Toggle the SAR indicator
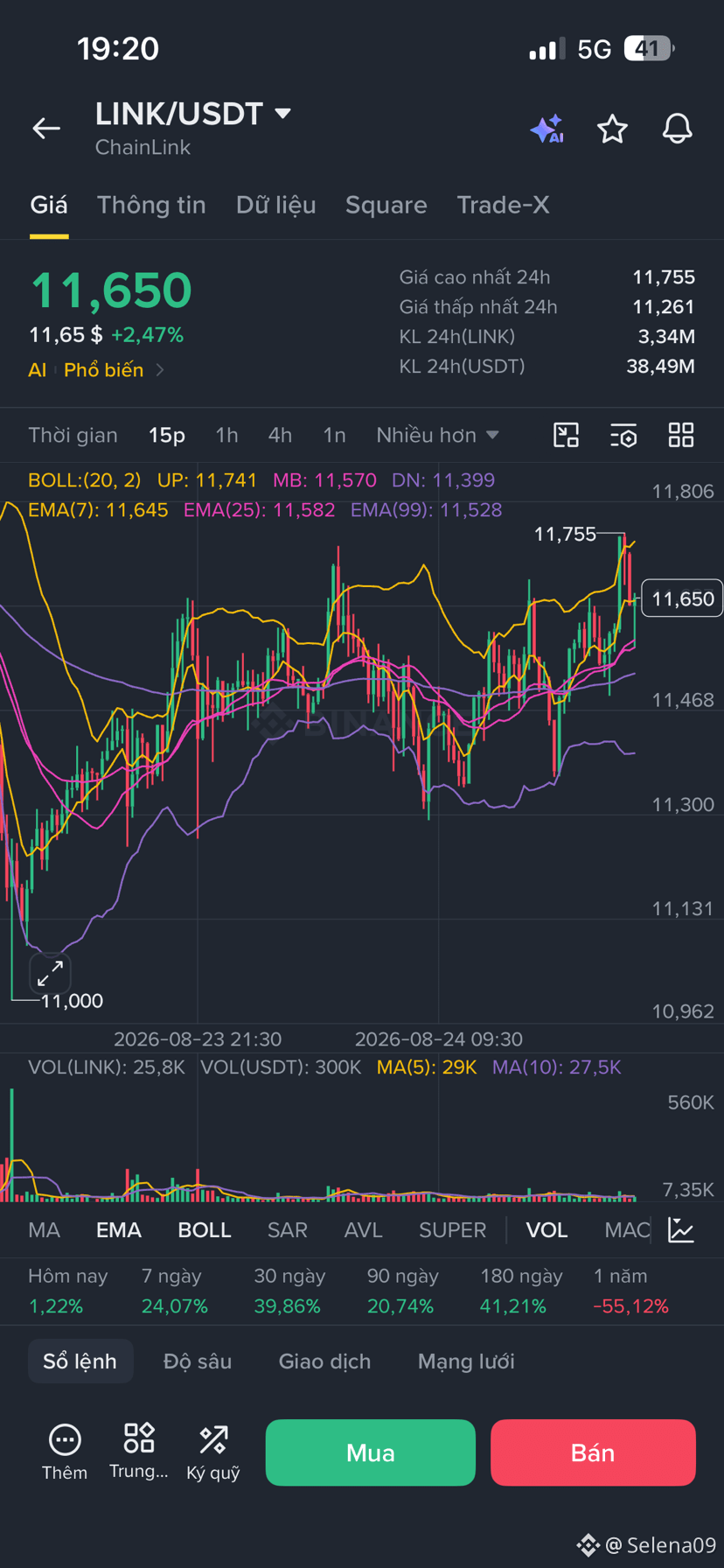Image resolution: width=724 pixels, height=1568 pixels. pos(288,1230)
